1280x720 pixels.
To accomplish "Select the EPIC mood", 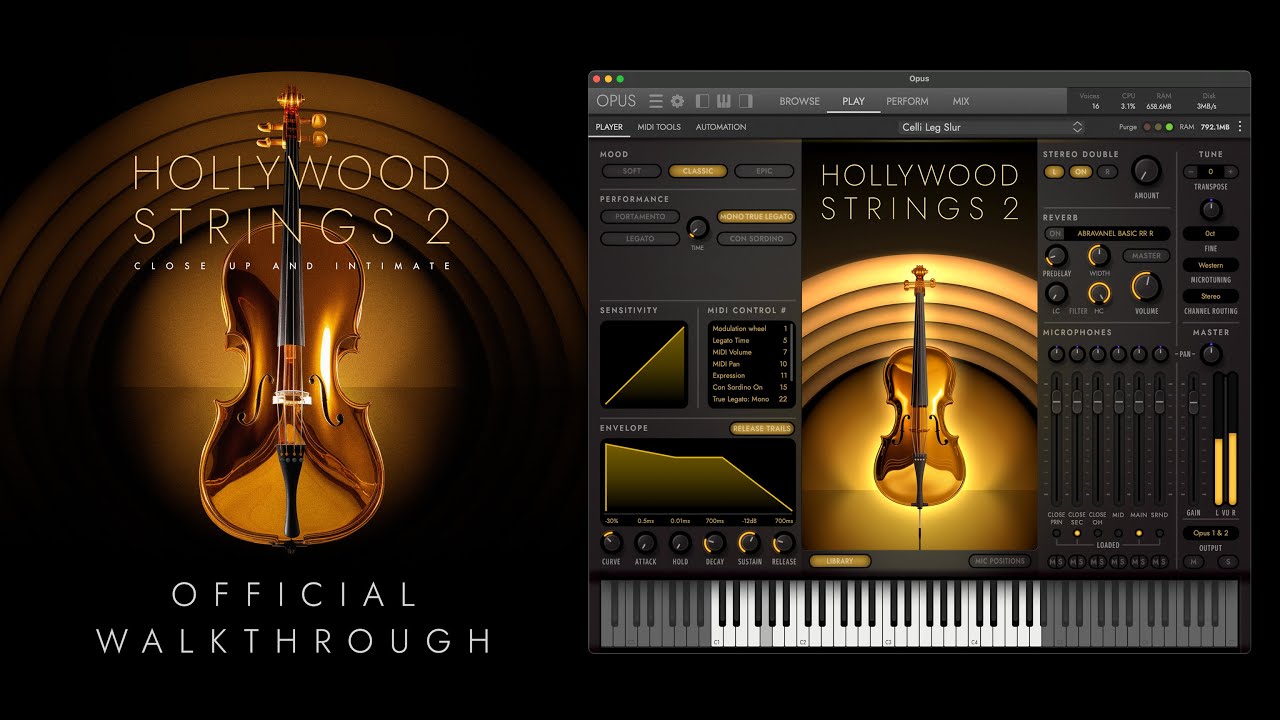I will (x=764, y=171).
